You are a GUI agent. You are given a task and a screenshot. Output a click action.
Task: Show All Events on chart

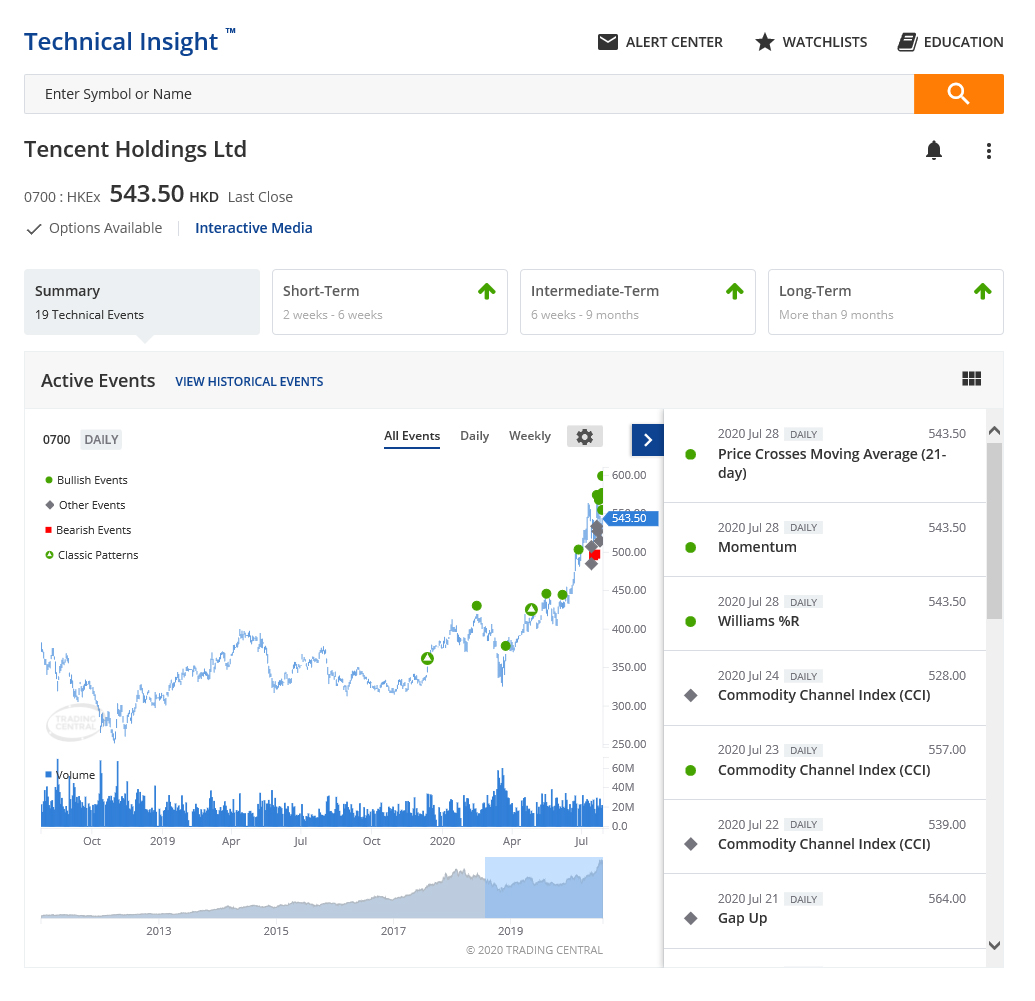click(412, 436)
